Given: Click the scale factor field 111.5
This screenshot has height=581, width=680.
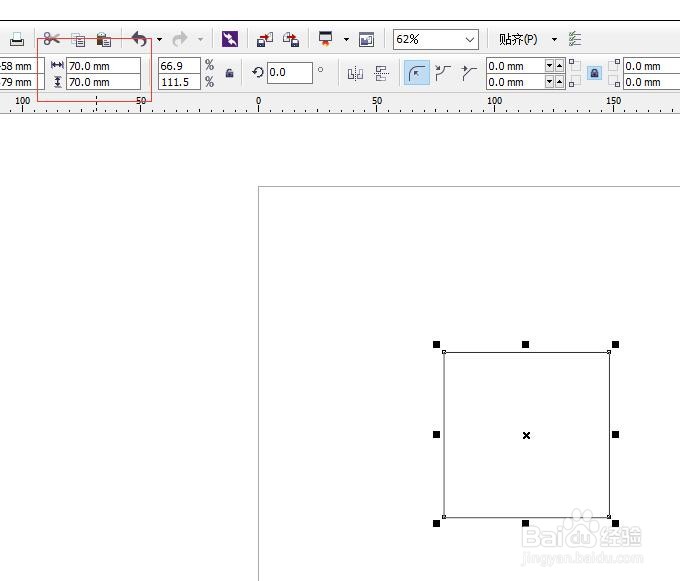Looking at the screenshot, I should (179, 82).
